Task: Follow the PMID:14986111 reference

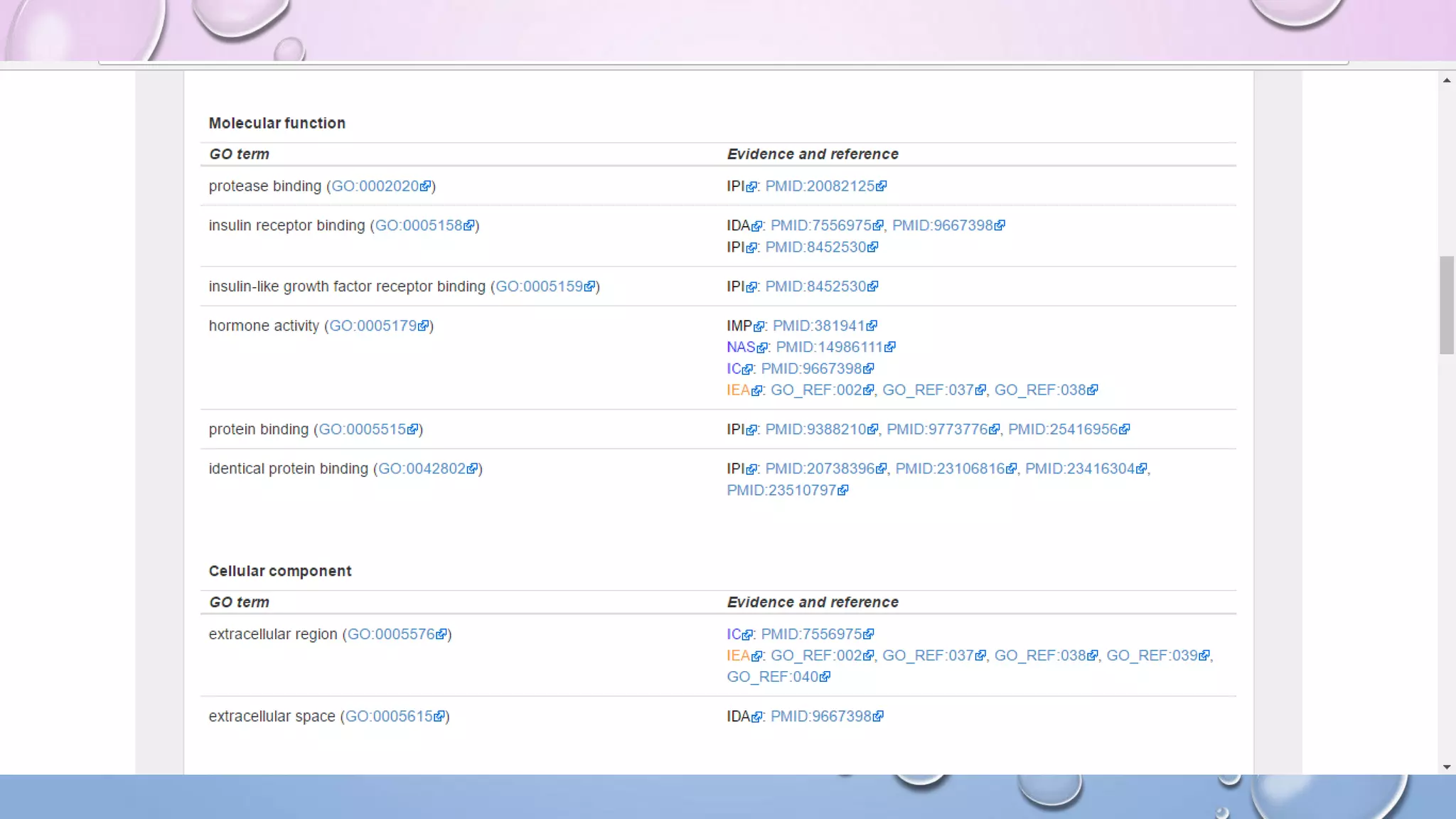Action: point(828,347)
